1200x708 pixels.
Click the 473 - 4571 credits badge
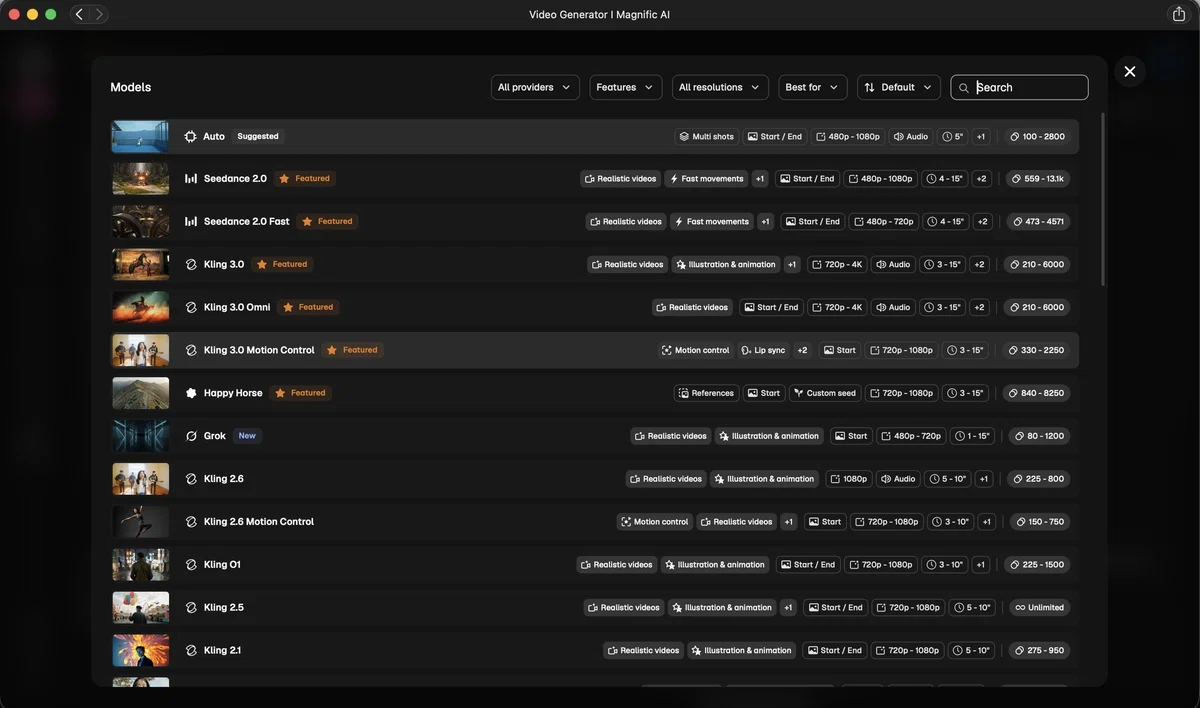[x=1037, y=222]
